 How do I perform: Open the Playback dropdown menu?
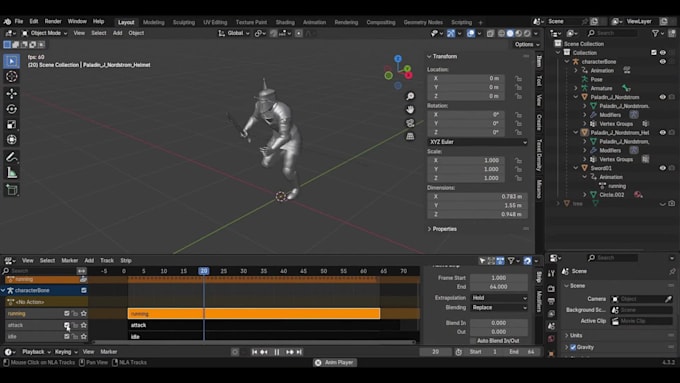36,352
